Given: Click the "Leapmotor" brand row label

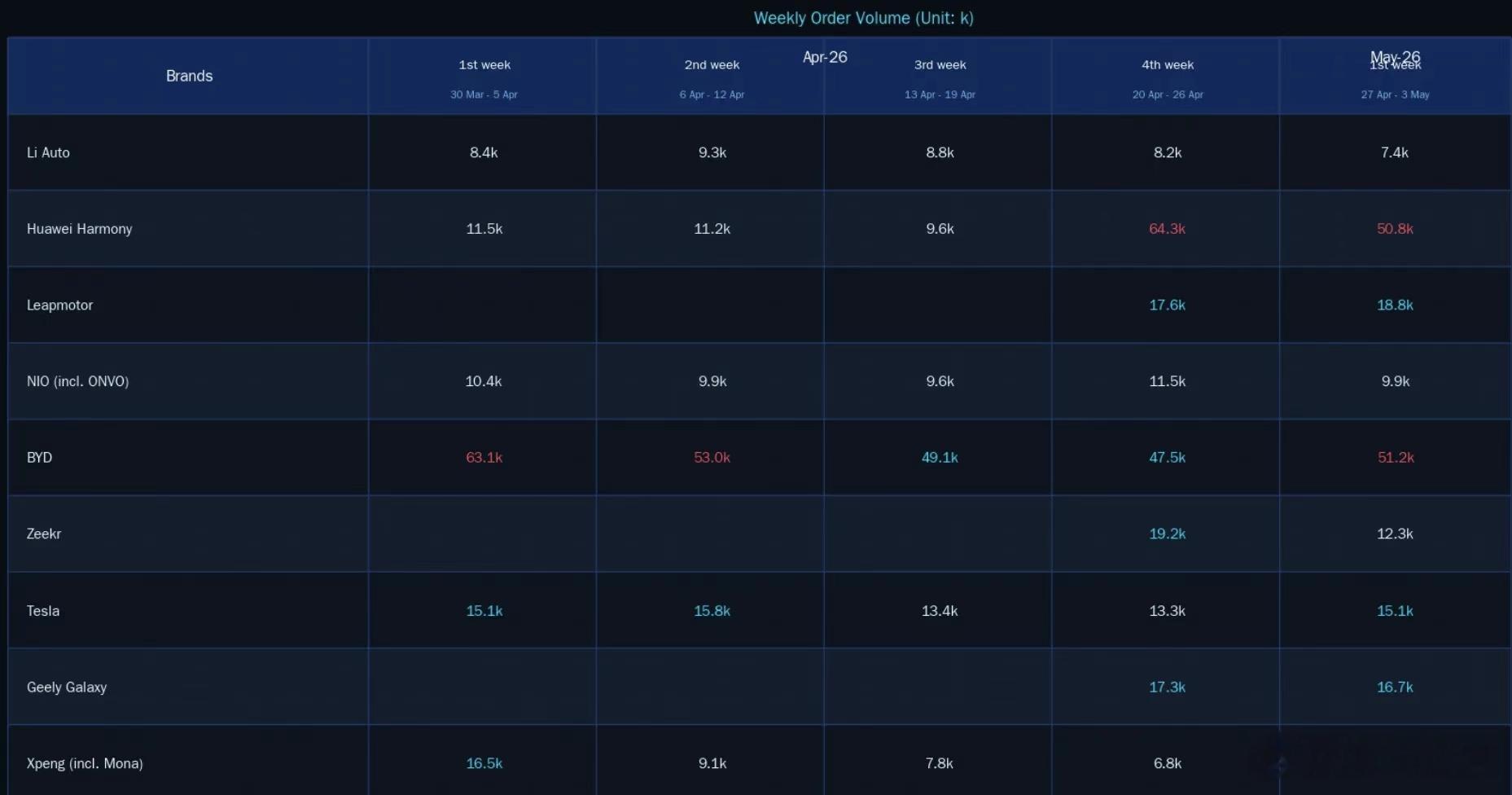Looking at the screenshot, I should click(x=59, y=305).
